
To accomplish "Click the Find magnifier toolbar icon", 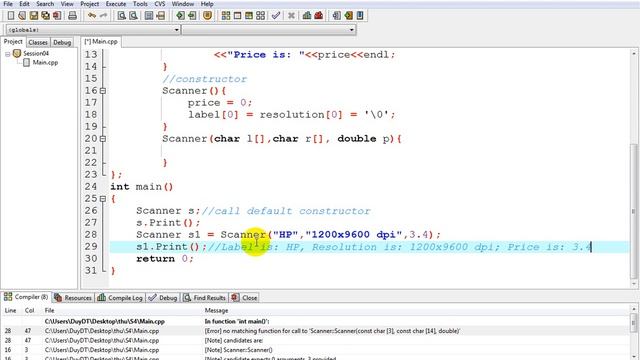I will tap(122, 16).
